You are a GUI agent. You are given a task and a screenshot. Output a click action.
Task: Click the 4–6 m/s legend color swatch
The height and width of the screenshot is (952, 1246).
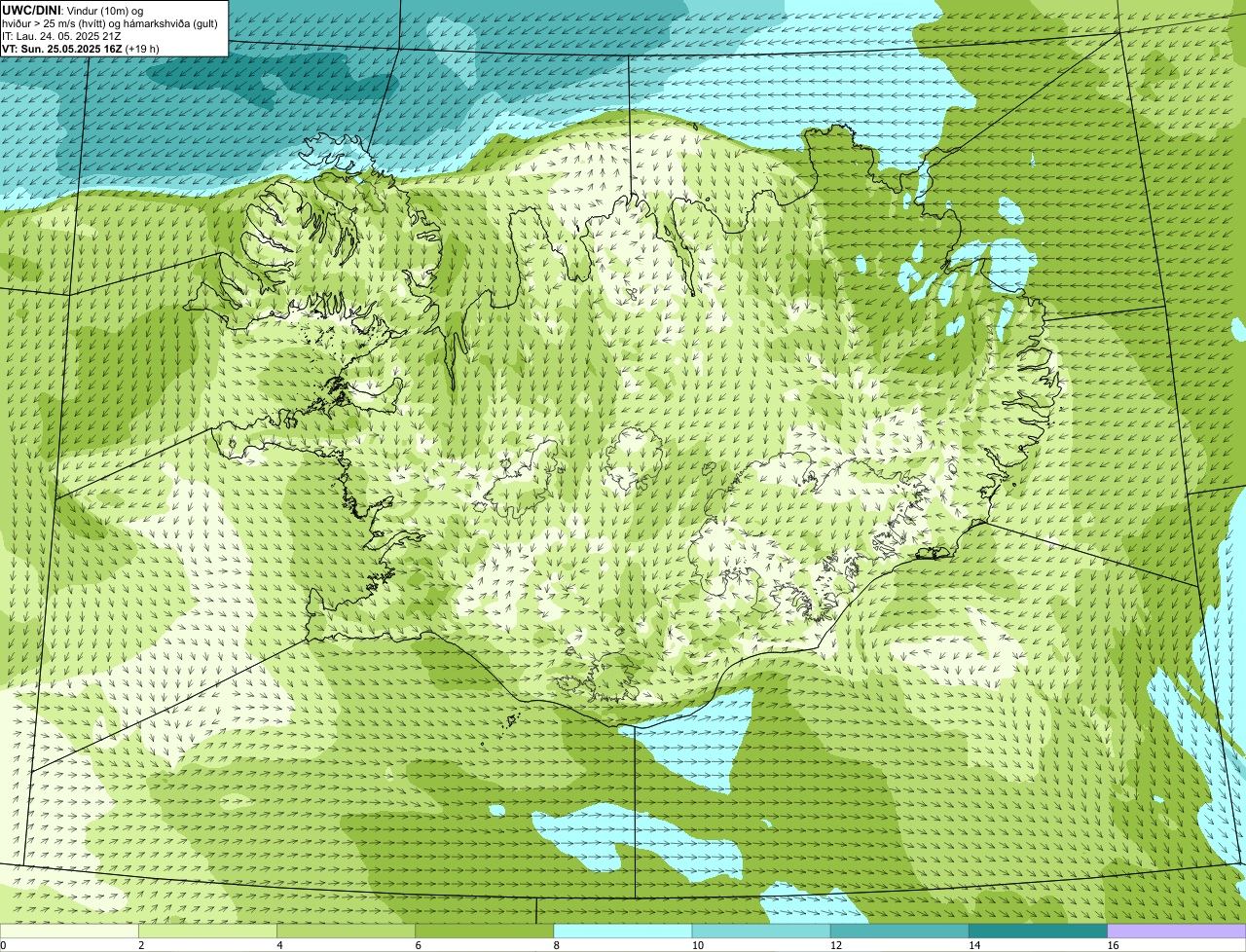click(x=346, y=932)
